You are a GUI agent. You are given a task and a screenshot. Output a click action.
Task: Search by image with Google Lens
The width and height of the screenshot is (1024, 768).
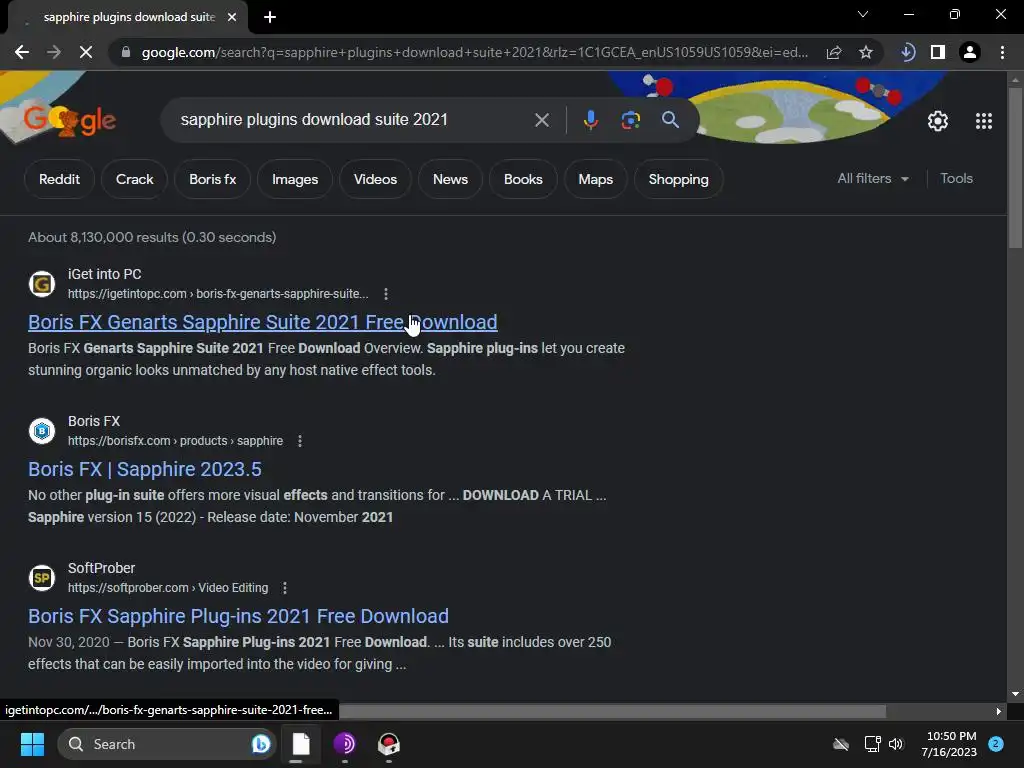click(x=630, y=120)
